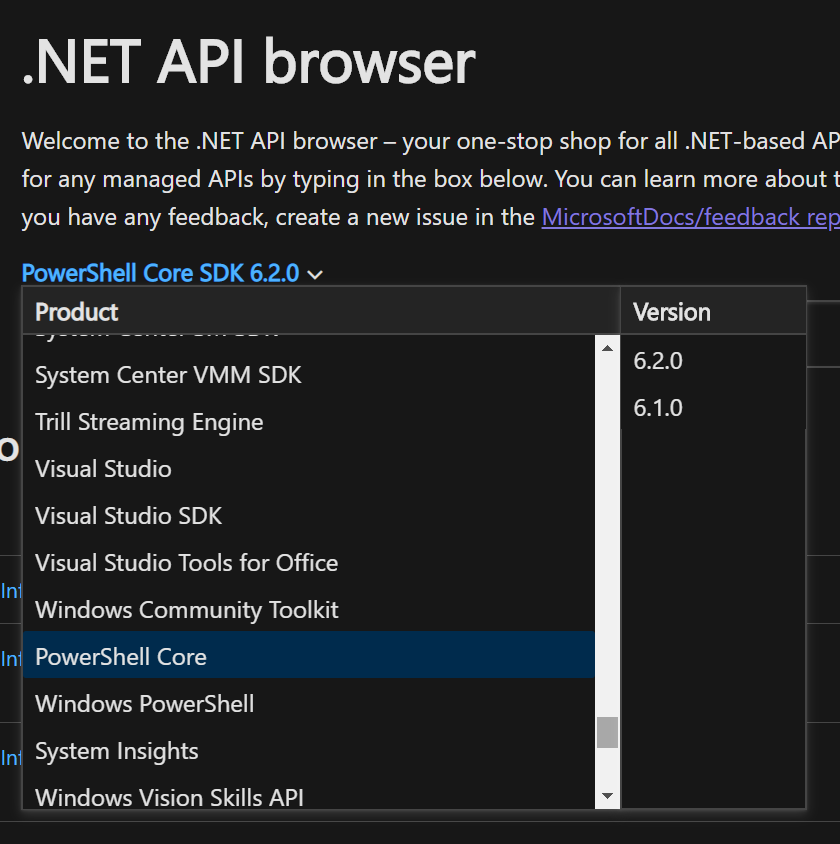This screenshot has width=840, height=844.
Task: Select Visual Studio SDK in the list
Action: 128,515
